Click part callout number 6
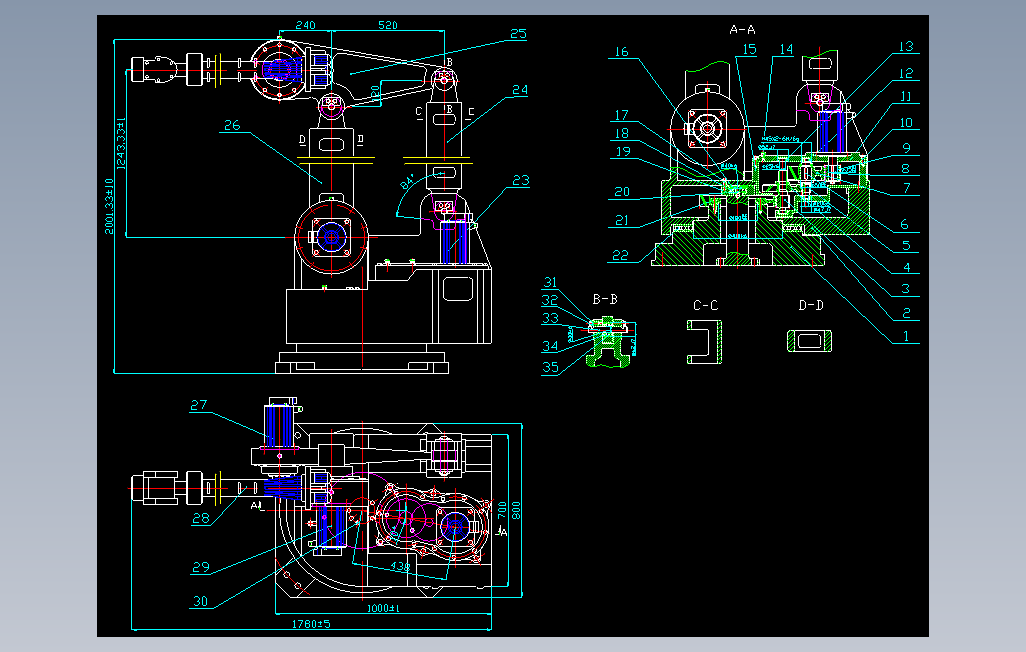The height and width of the screenshot is (652, 1026). 904,225
